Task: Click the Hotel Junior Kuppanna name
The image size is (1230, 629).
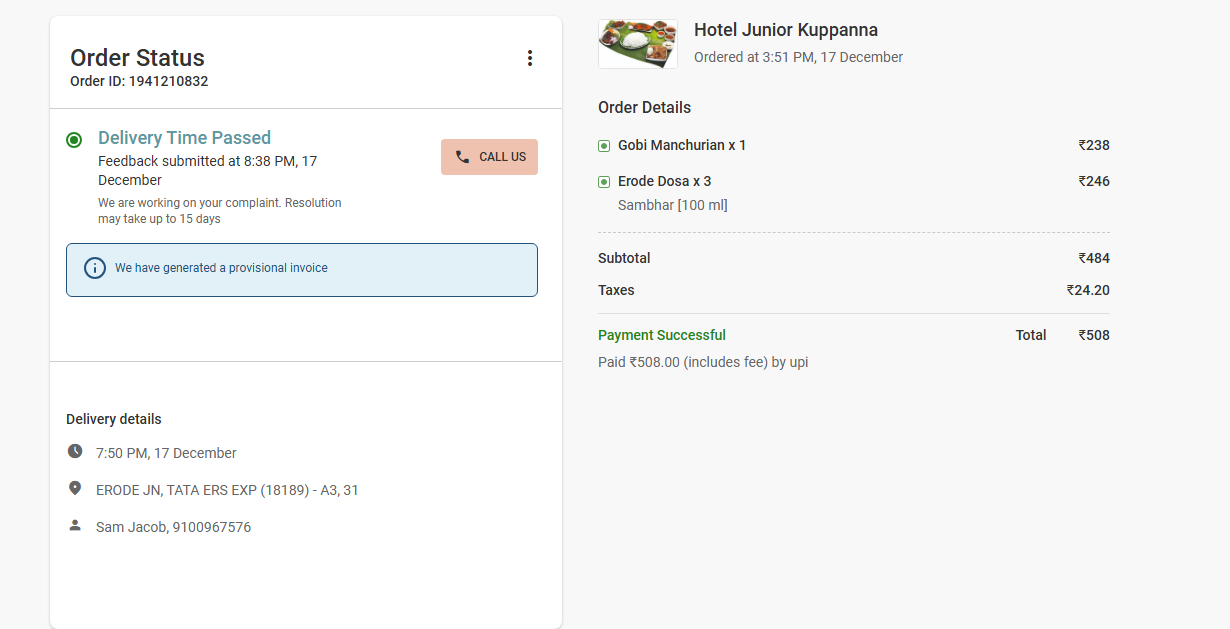Action: pos(786,30)
